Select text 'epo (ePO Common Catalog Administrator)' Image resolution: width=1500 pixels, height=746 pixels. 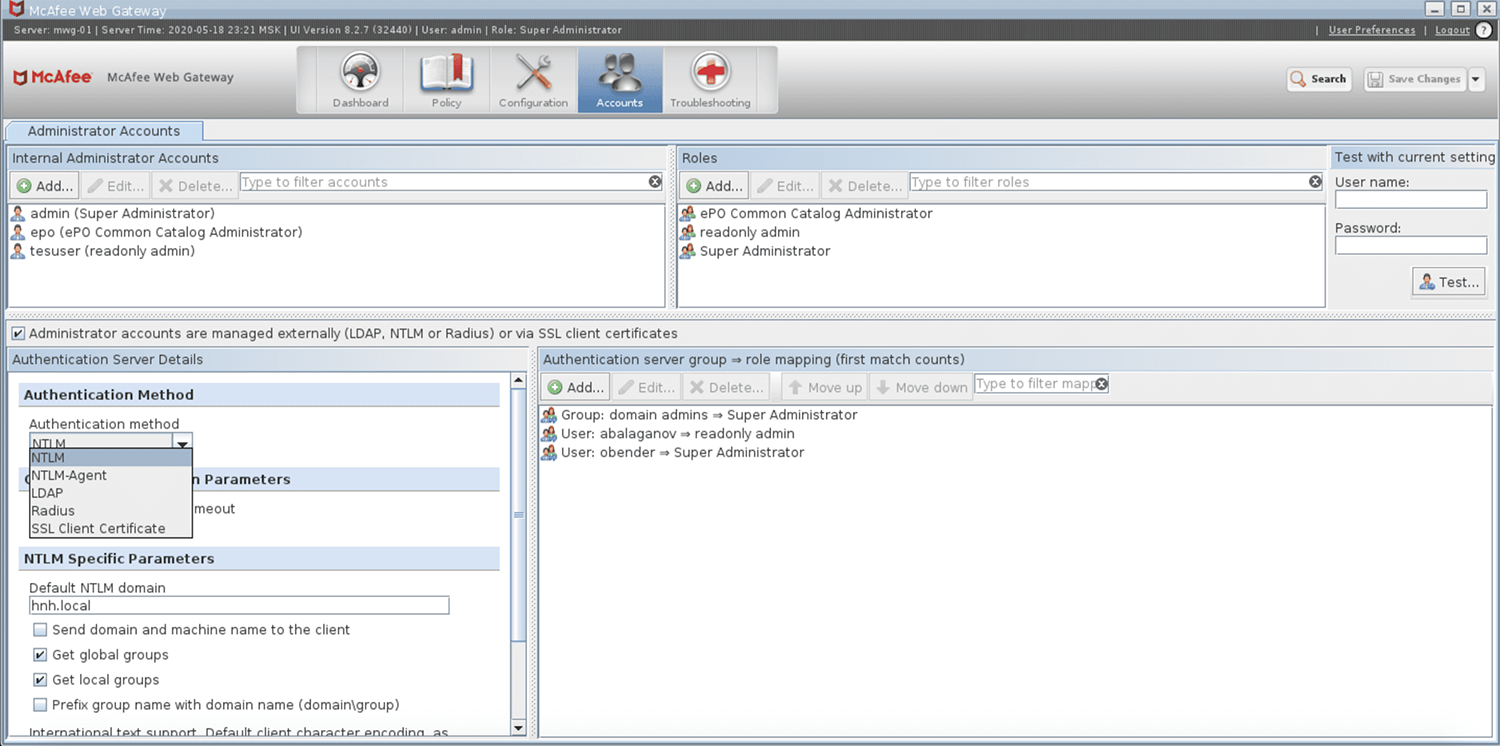[166, 233]
